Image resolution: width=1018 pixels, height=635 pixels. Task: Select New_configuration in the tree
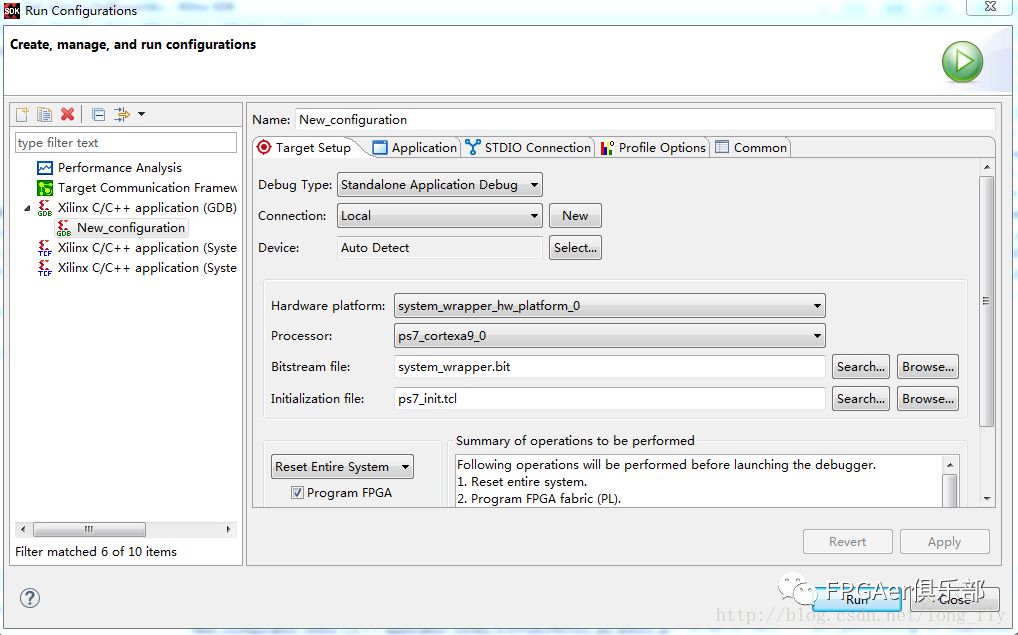tap(131, 228)
